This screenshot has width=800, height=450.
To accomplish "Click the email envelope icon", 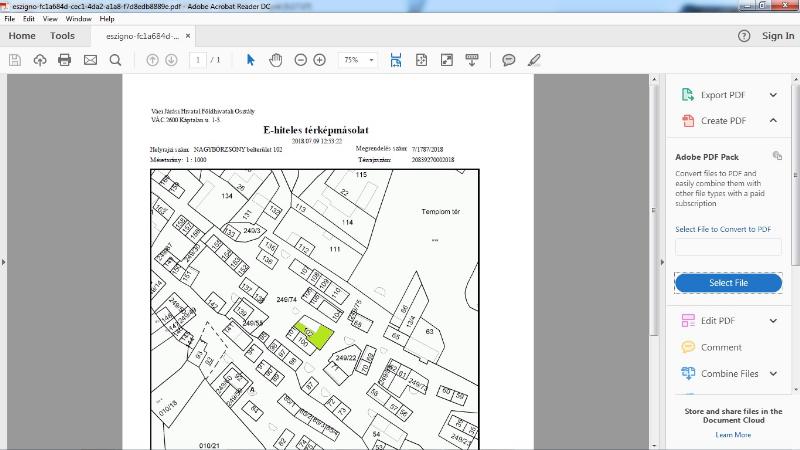I will (90, 60).
